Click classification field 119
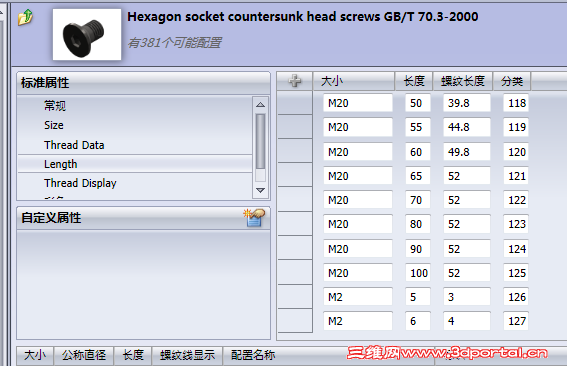This screenshot has height=366, width=567. [x=516, y=127]
